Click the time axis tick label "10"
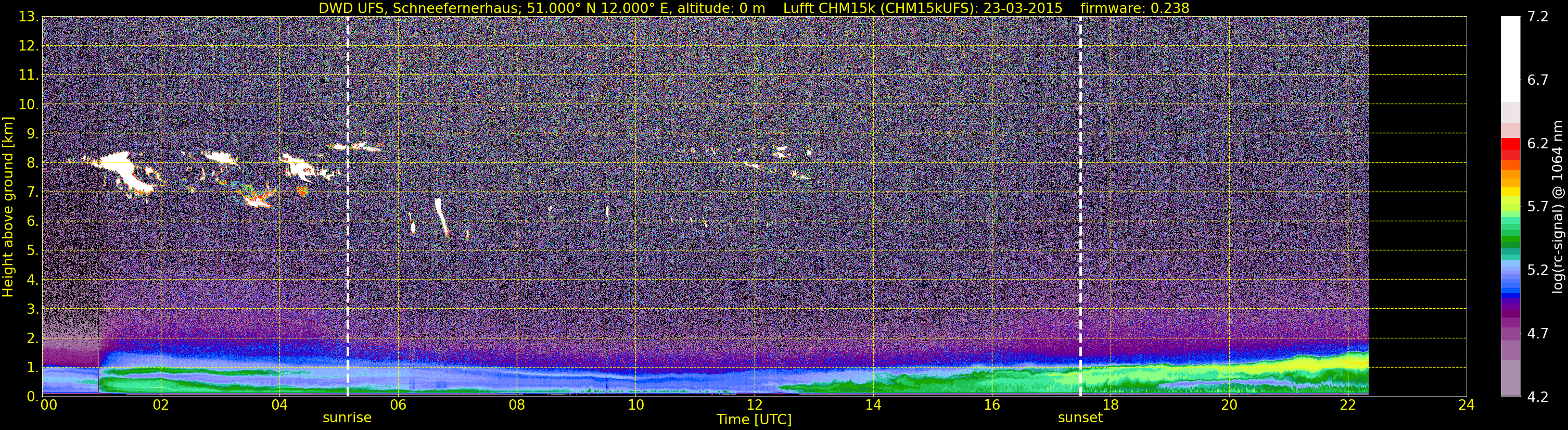 pos(635,406)
